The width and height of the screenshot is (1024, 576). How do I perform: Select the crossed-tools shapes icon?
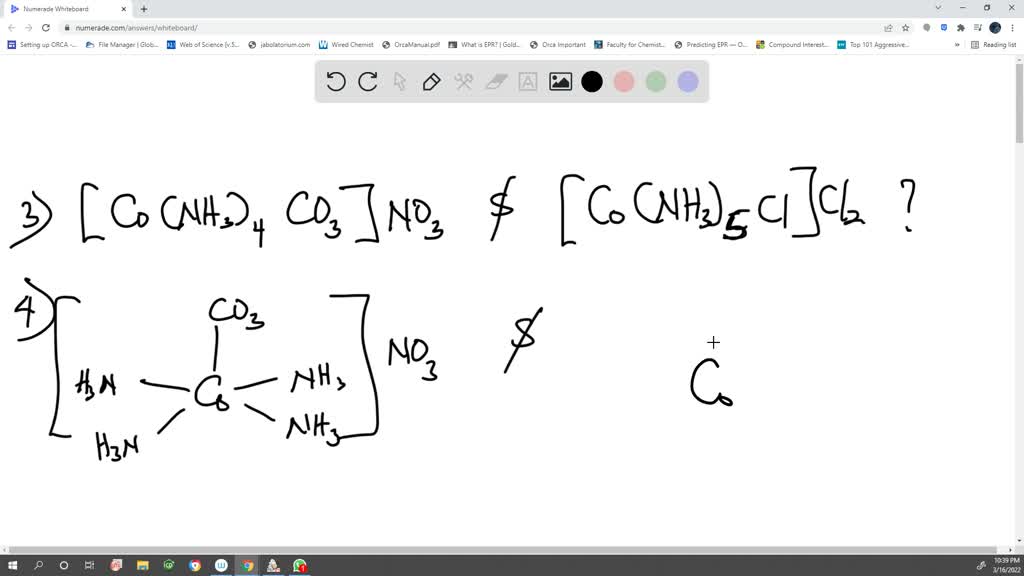point(462,82)
